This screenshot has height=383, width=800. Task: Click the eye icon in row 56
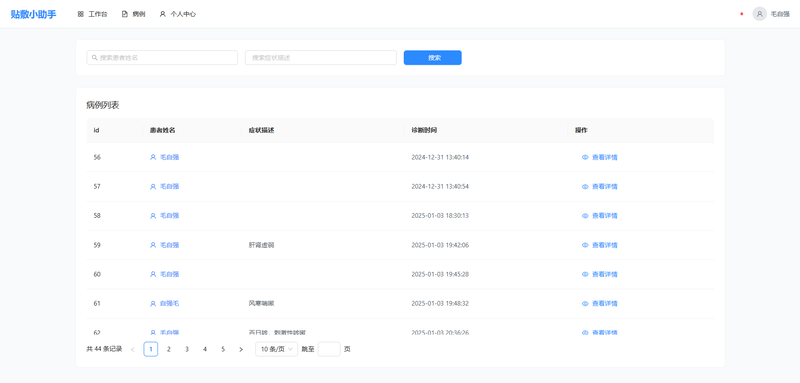pos(585,158)
